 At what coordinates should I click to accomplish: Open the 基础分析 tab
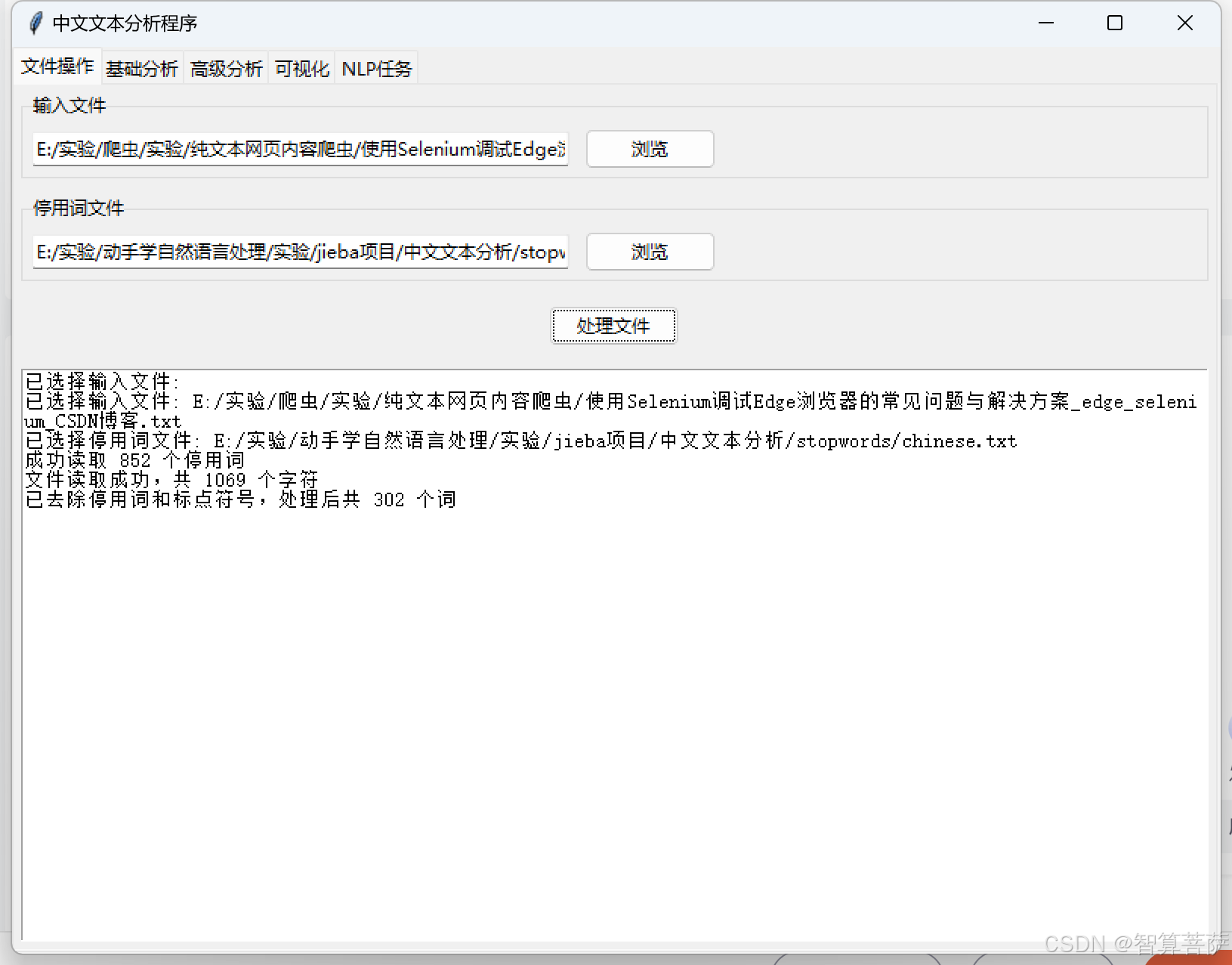click(142, 70)
